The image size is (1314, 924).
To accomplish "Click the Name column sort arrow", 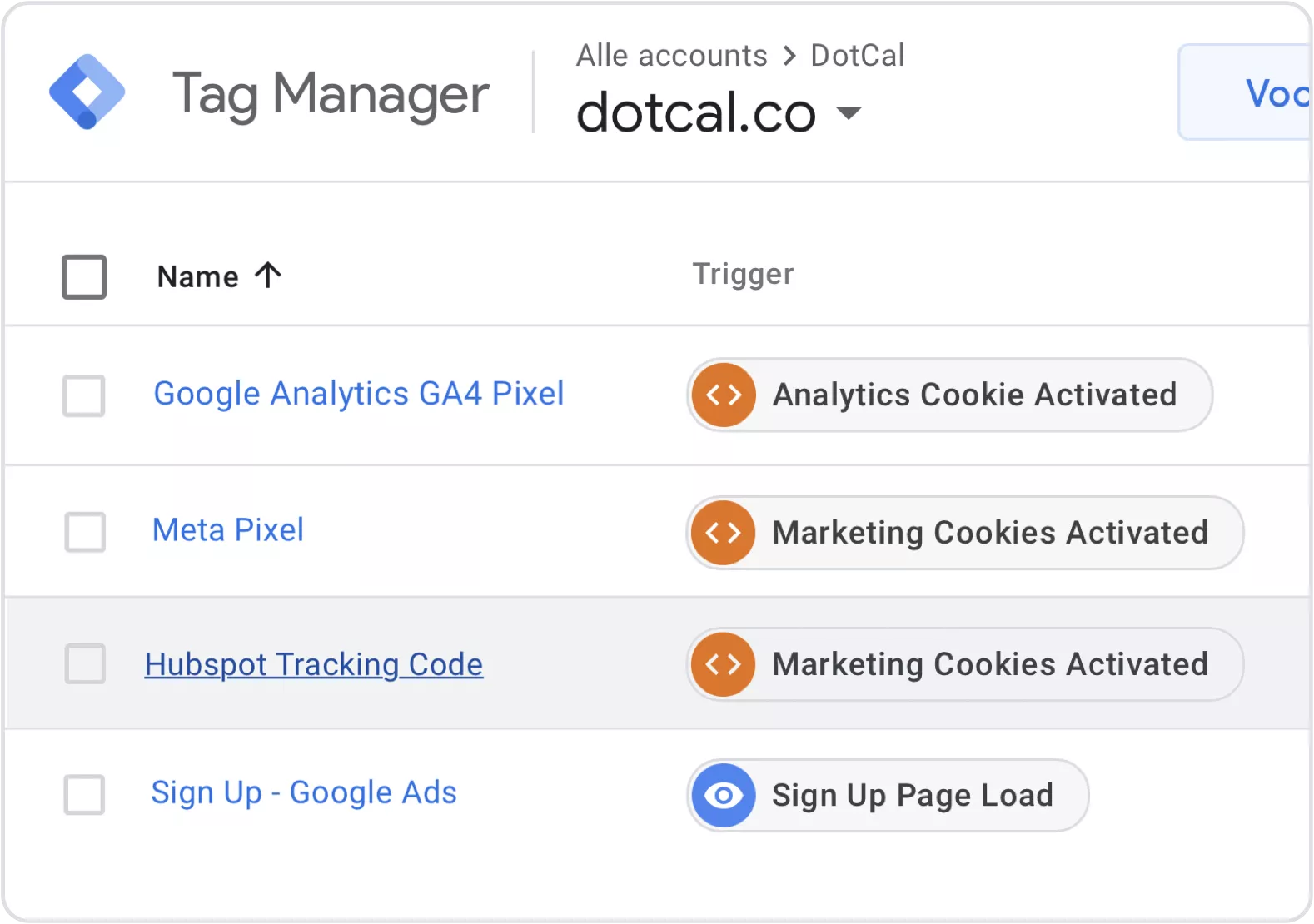I will (x=268, y=275).
